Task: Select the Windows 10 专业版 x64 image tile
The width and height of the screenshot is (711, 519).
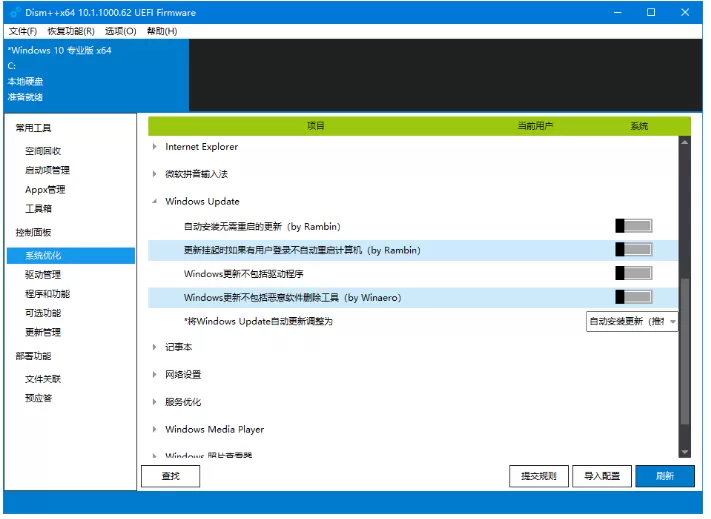Action: pos(97,76)
